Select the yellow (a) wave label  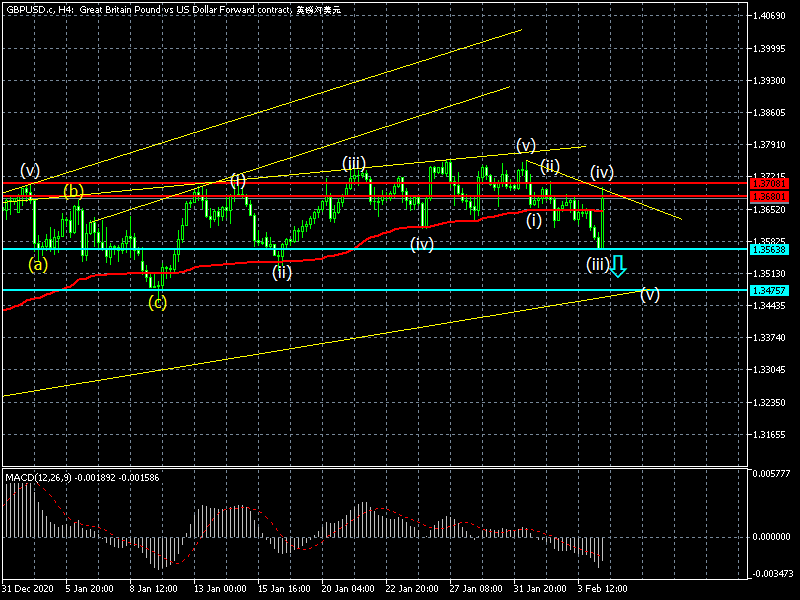tap(38, 264)
